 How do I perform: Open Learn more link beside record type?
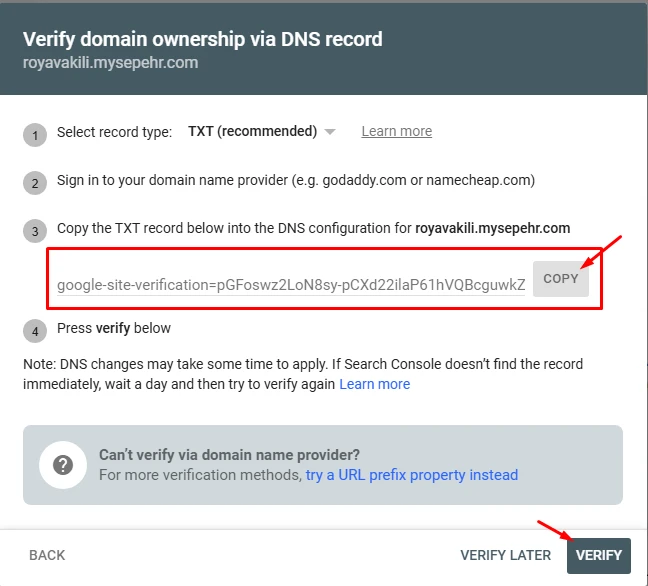pos(397,131)
